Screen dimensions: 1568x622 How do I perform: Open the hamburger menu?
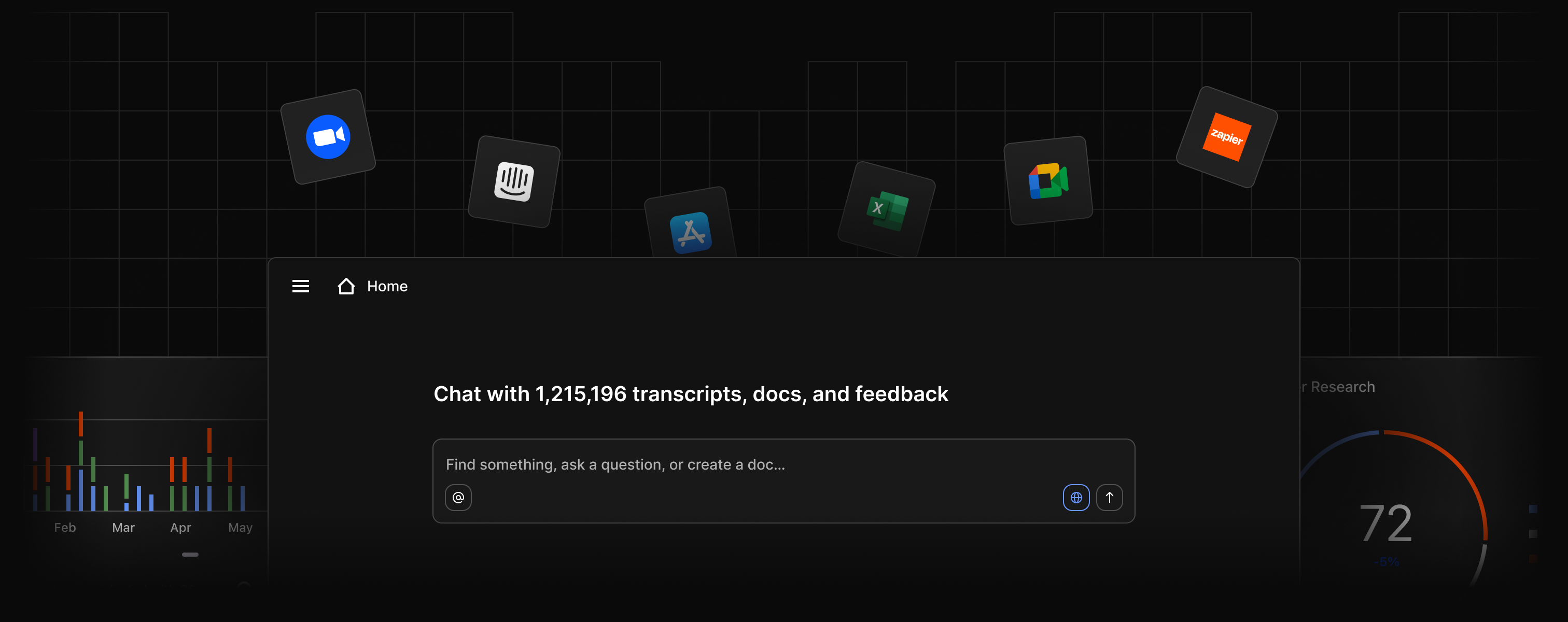[x=301, y=286]
